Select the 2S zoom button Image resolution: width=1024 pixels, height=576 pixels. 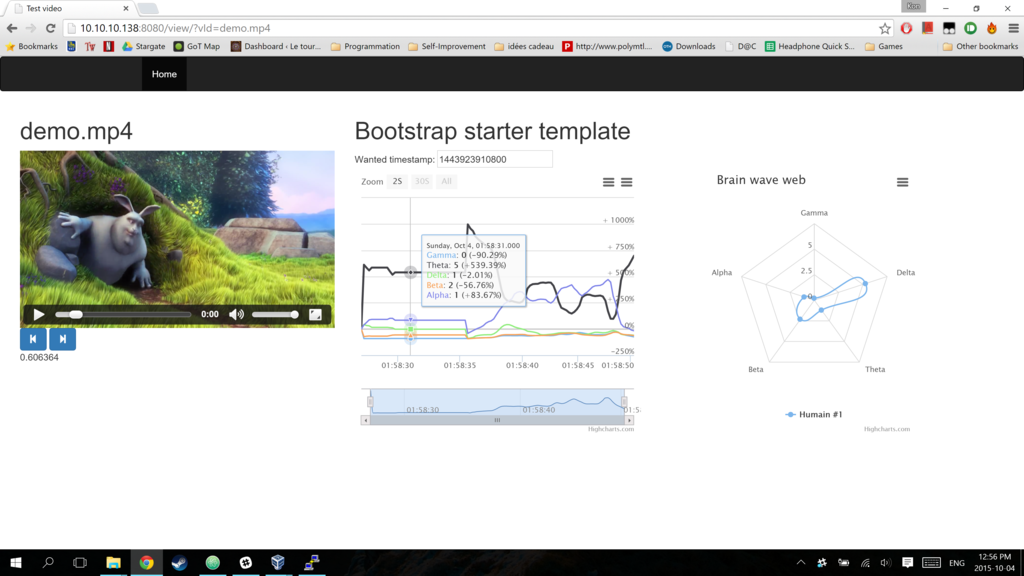pos(397,182)
